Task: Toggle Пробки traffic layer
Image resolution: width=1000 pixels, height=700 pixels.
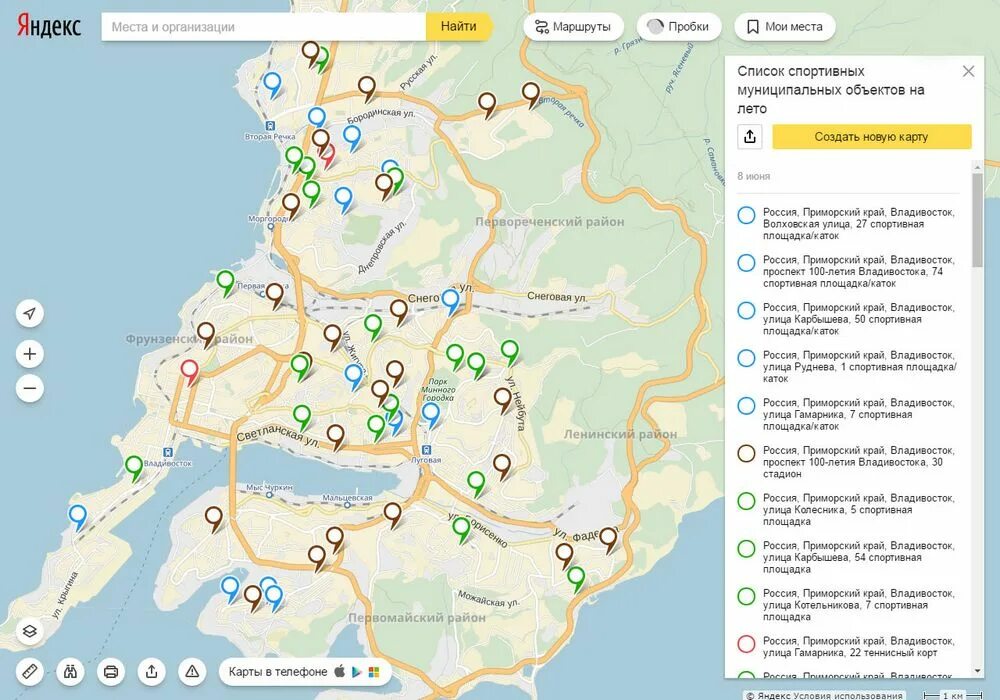Action: click(679, 27)
